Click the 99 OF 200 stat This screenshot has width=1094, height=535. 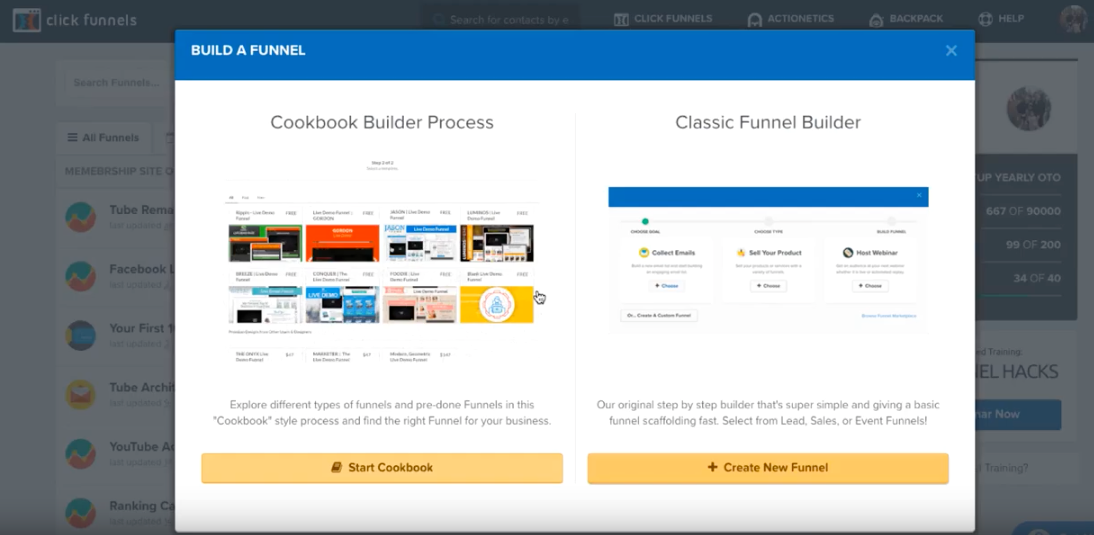pyautogui.click(x=1032, y=245)
